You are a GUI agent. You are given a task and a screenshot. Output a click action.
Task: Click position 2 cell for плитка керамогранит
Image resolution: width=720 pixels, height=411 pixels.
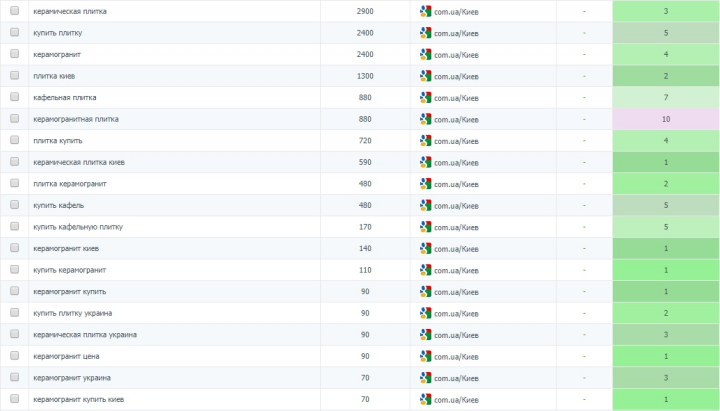point(666,184)
